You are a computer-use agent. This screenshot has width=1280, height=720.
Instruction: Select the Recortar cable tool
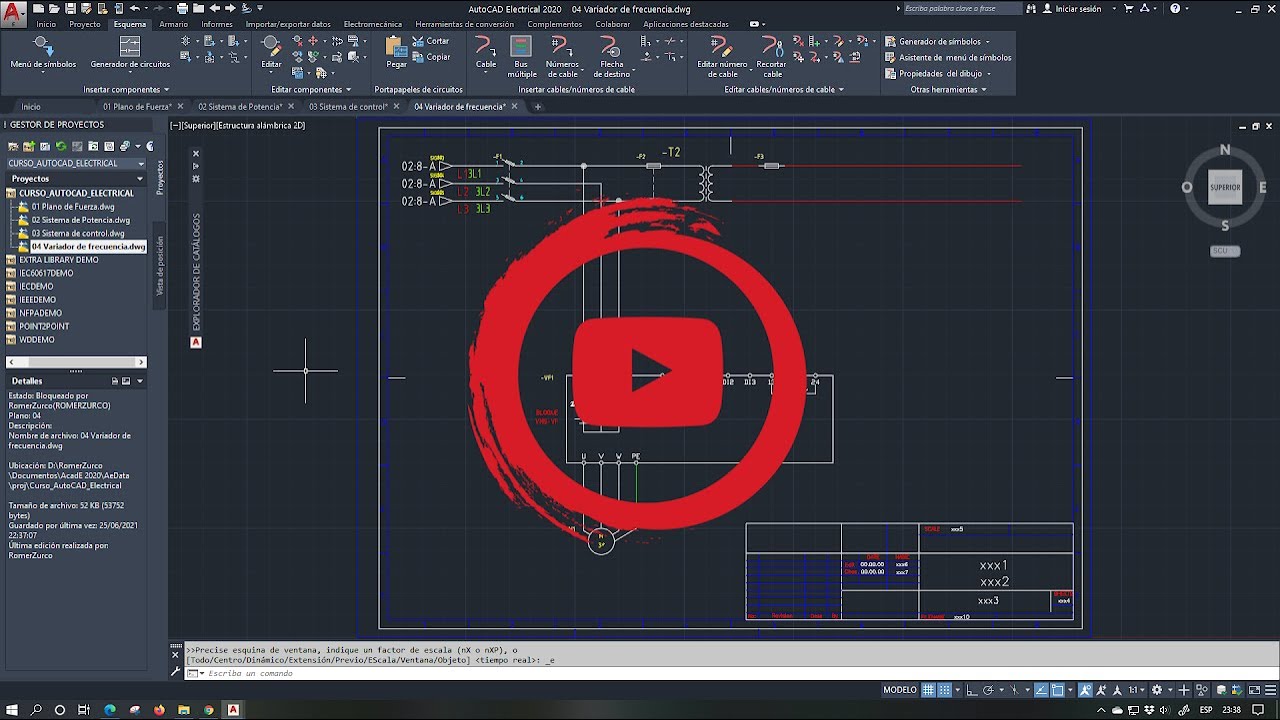(x=771, y=57)
